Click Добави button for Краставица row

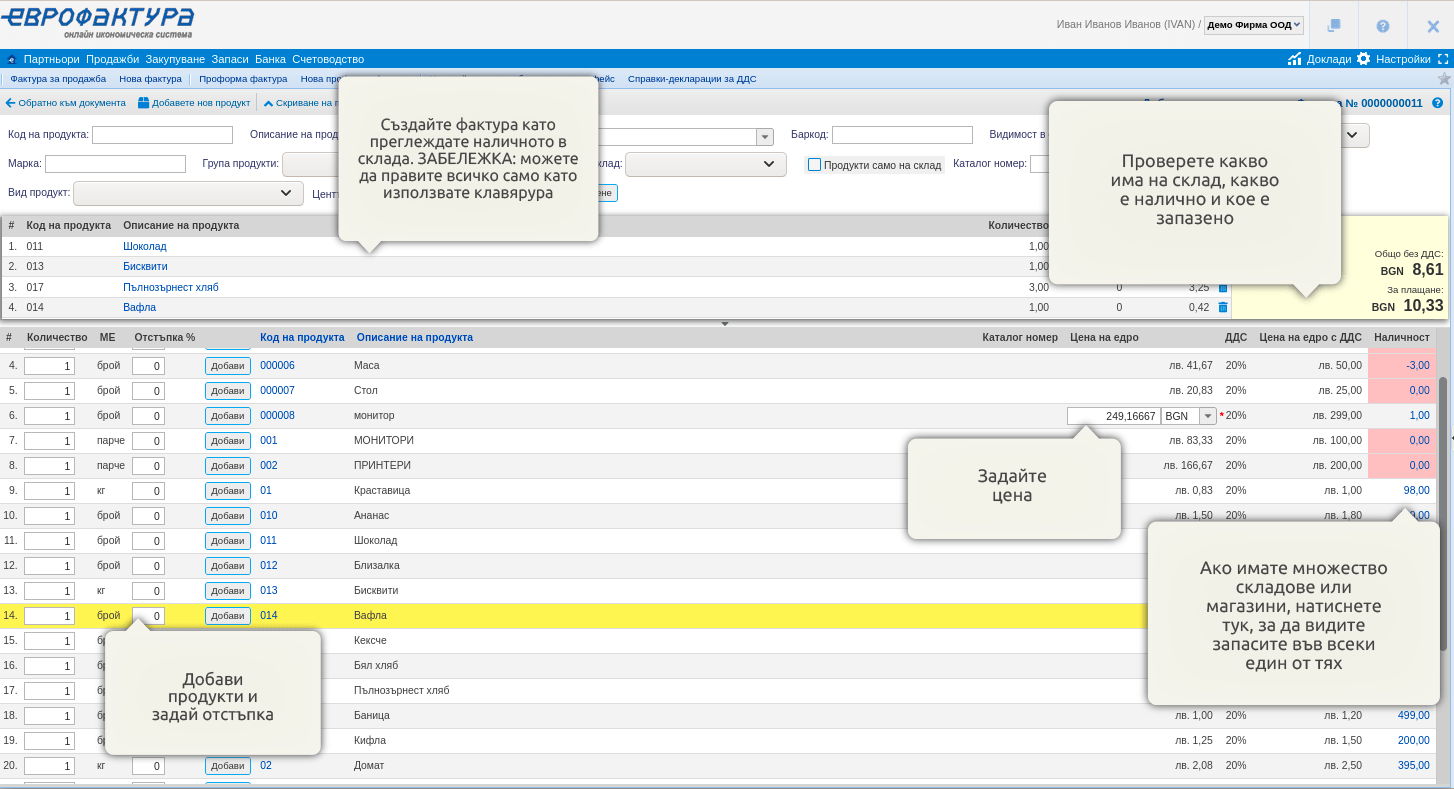(228, 491)
